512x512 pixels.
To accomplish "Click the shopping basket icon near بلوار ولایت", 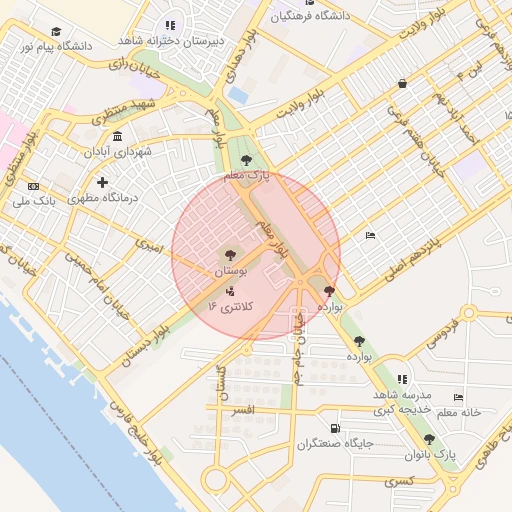I will pos(402,84).
